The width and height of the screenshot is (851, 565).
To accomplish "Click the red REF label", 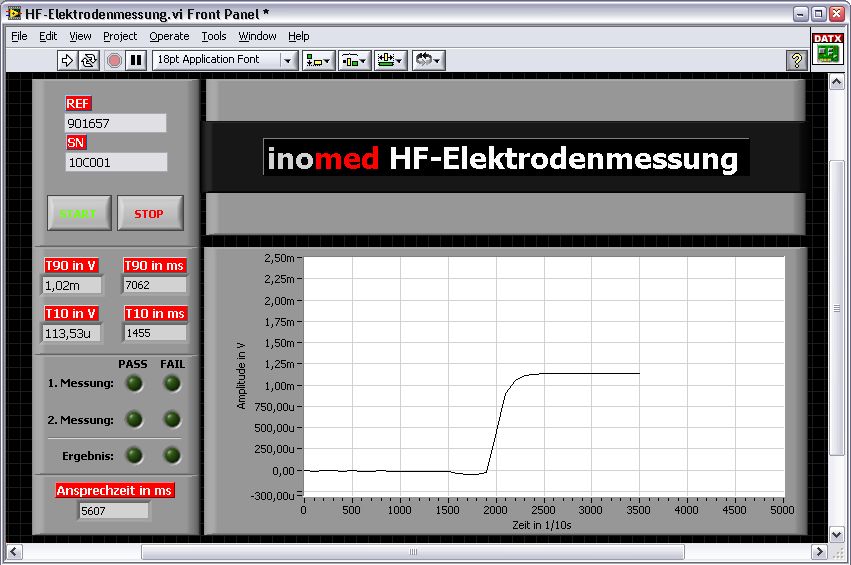I will point(78,104).
